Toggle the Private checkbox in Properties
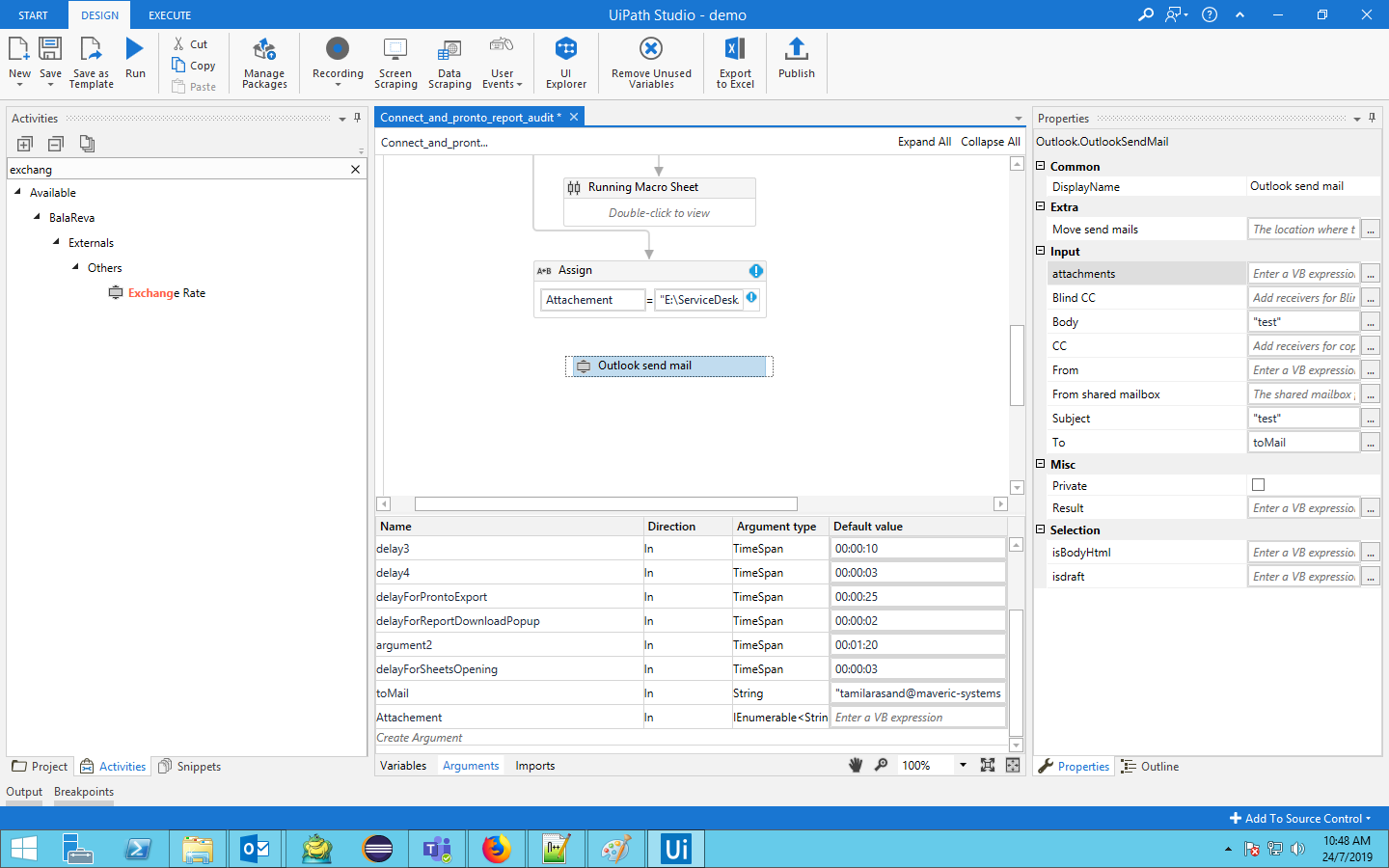The image size is (1389, 868). tap(1258, 485)
